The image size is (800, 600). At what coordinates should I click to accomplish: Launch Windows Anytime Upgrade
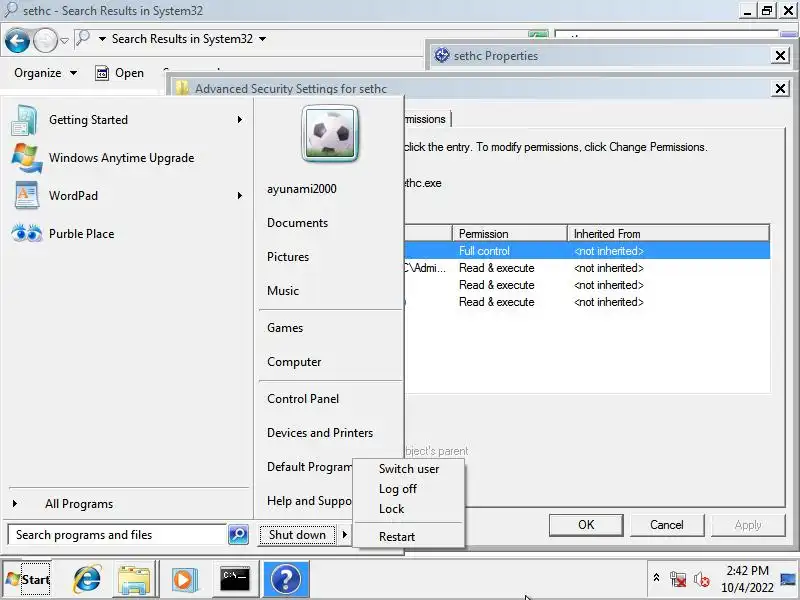pyautogui.click(x=125, y=158)
